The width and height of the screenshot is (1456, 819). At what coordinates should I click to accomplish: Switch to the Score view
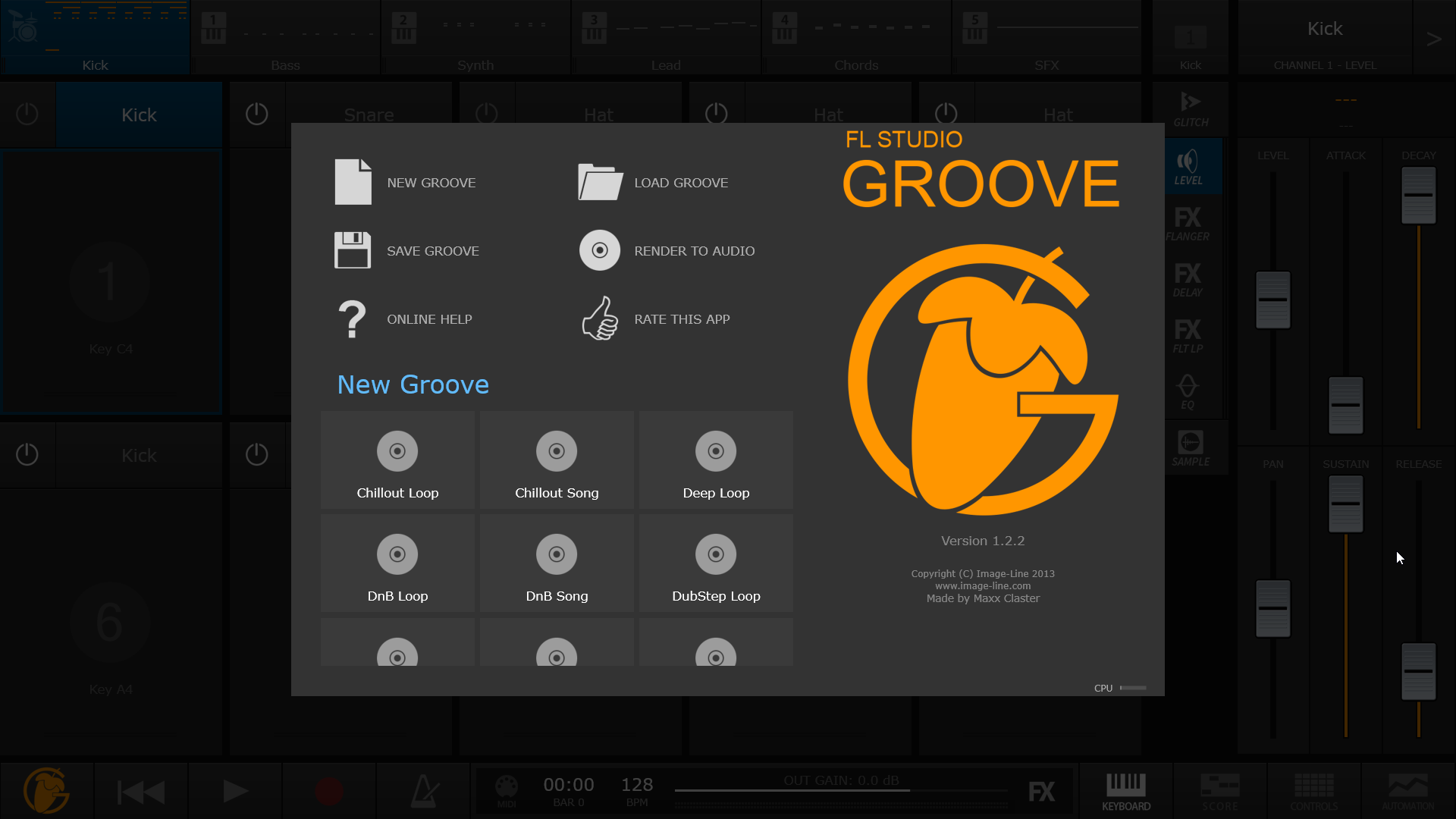point(1220,792)
